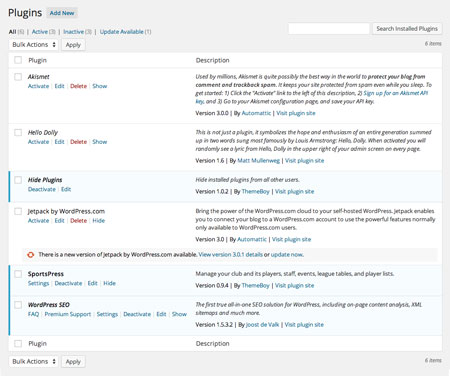Viewport: 450px width, 376px height.
Task: Click the top Apply button
Action: (73, 45)
